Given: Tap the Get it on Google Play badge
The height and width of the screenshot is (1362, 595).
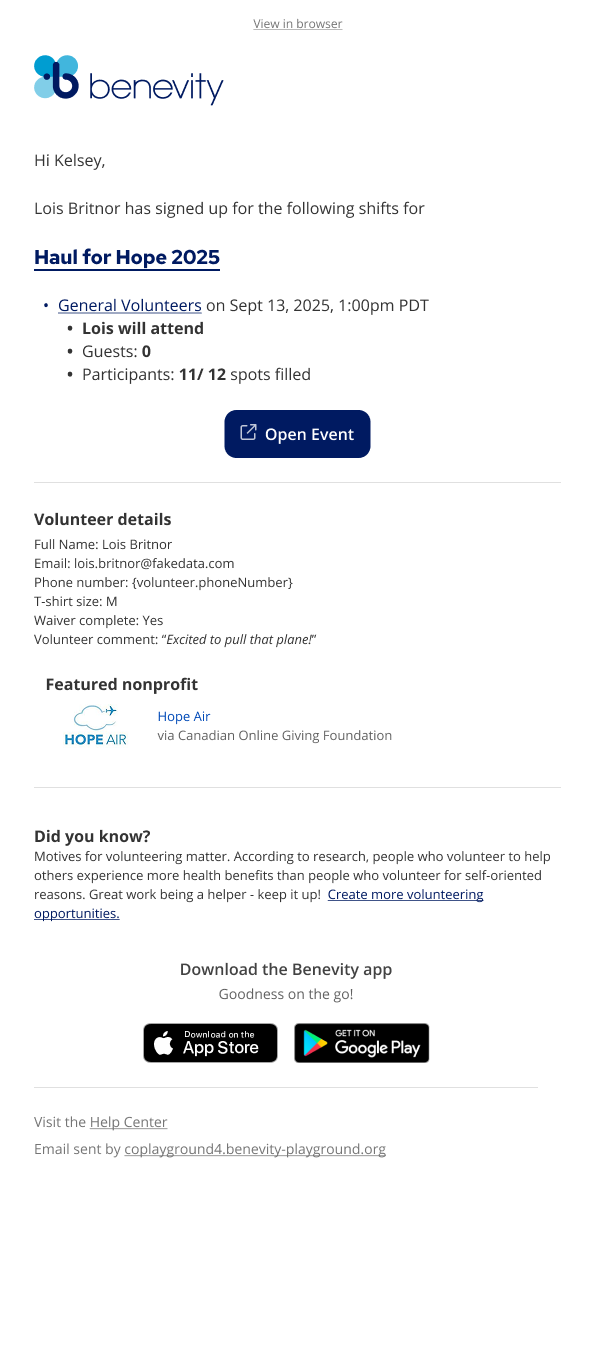Looking at the screenshot, I should pos(362,1043).
